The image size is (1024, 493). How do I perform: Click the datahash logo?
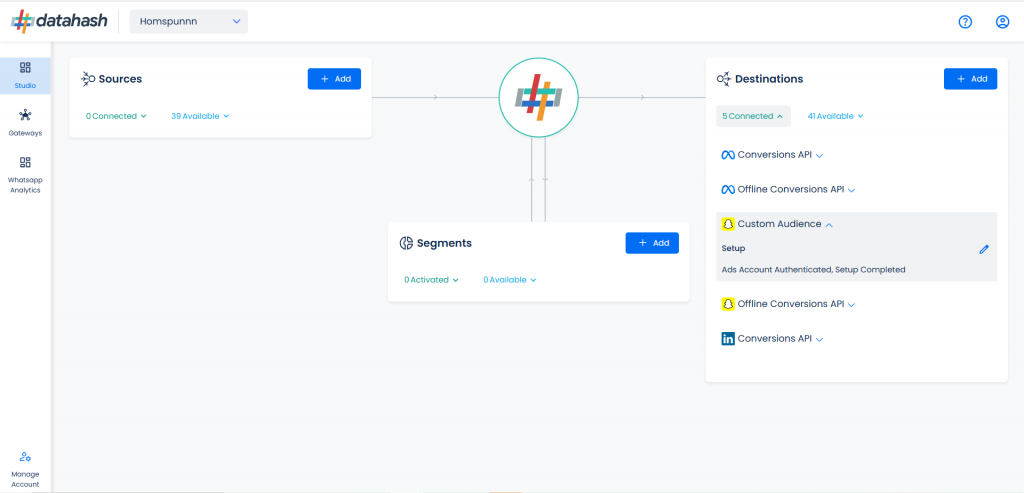[59, 22]
